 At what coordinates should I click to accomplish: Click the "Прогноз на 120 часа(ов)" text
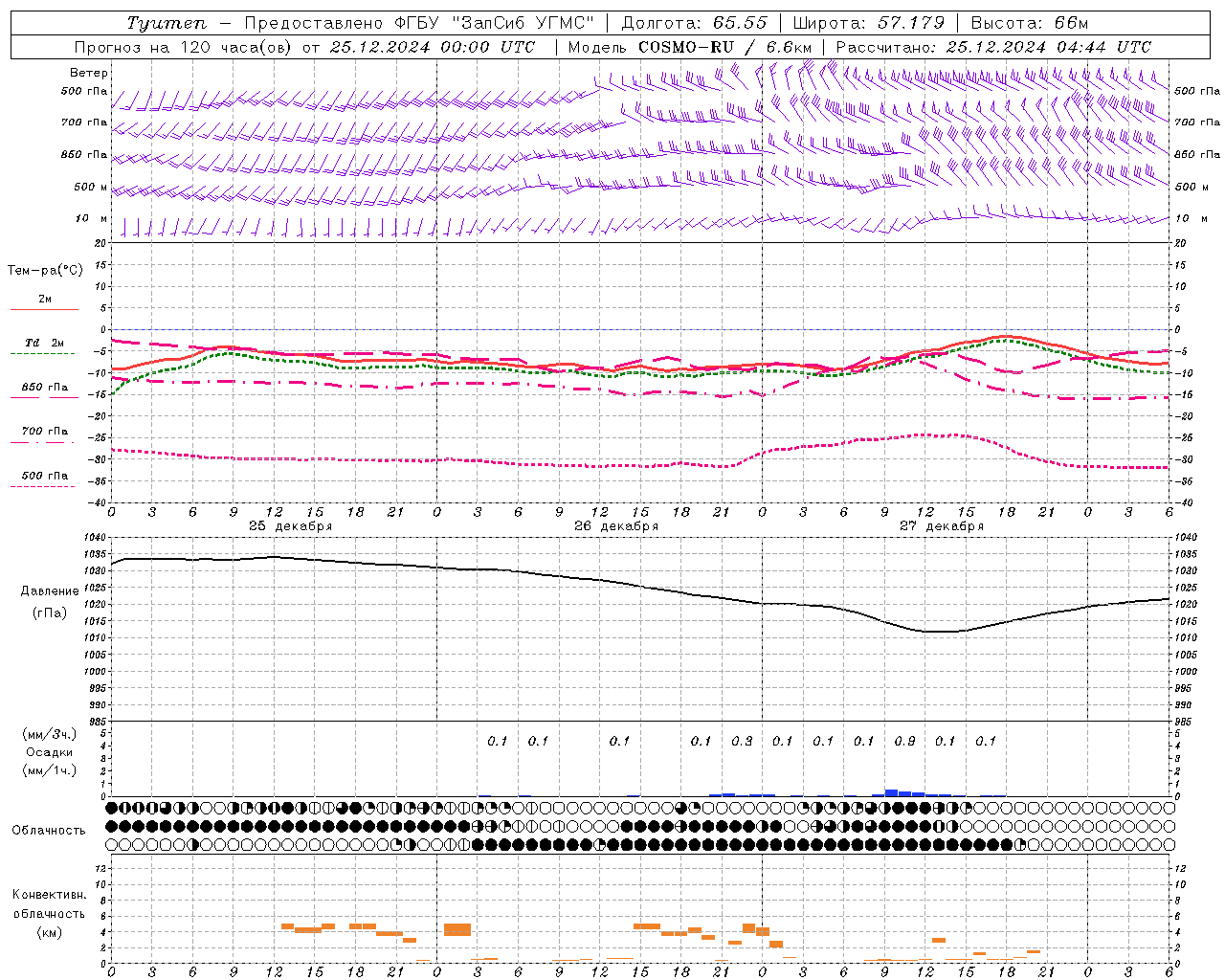click(x=182, y=47)
